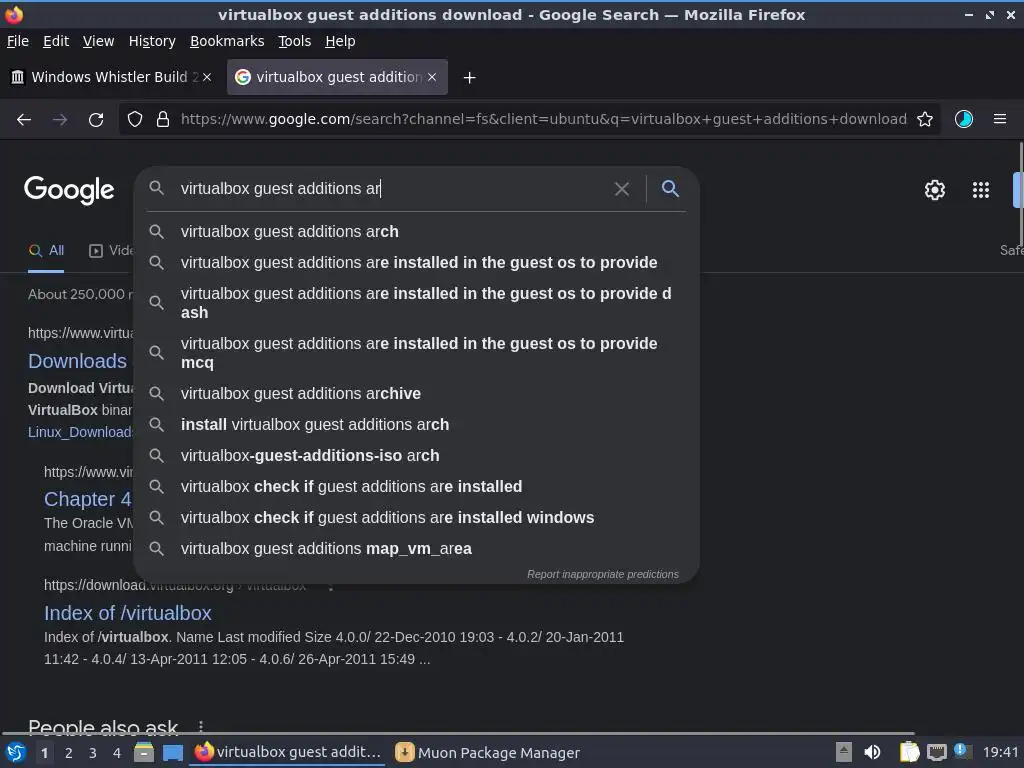Choose suggestion 'virtualbox-guest-additions-iso arch'
The height and width of the screenshot is (768, 1024).
416,455
